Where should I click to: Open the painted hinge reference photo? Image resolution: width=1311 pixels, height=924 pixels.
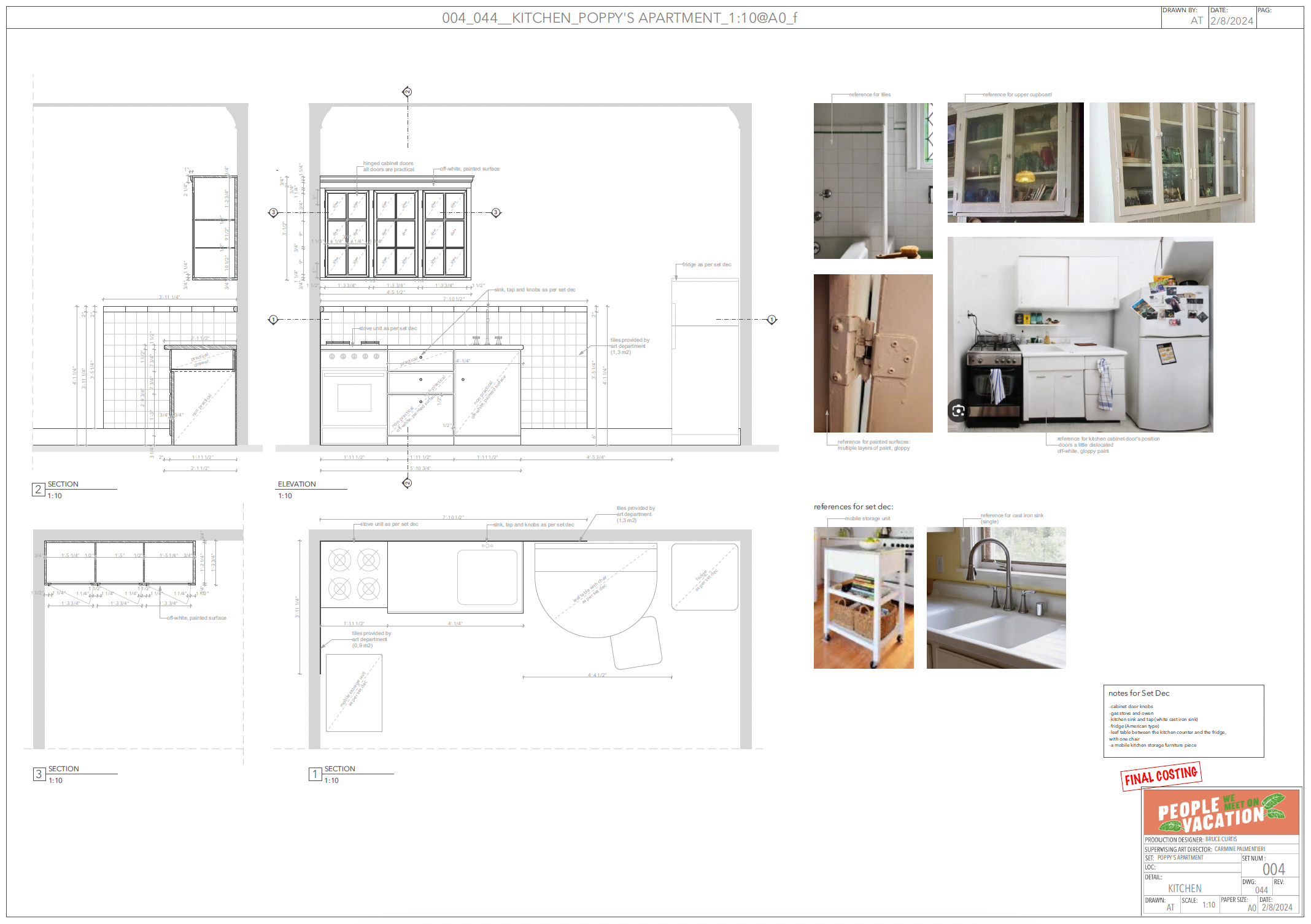pos(873,353)
